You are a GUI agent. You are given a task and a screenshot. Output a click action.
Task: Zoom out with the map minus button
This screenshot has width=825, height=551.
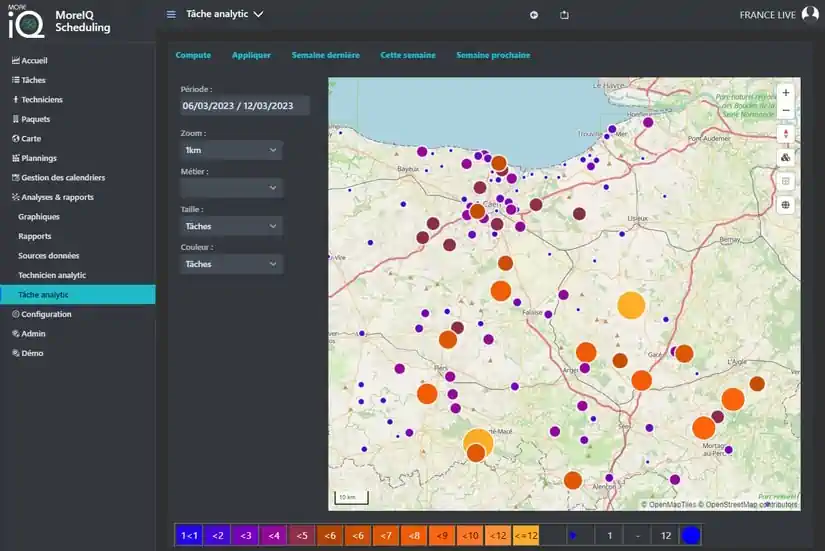[x=786, y=111]
